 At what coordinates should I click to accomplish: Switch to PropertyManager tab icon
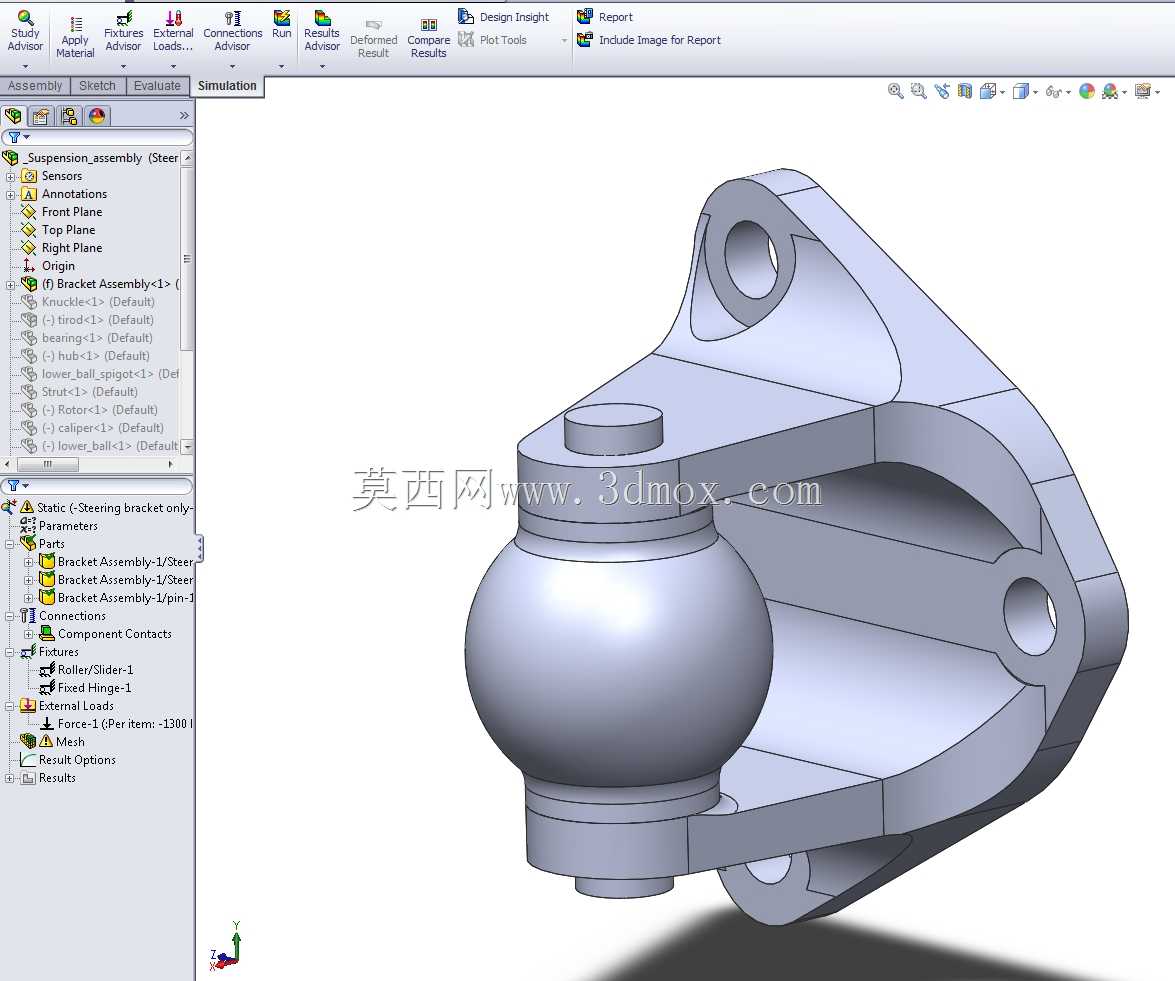point(41,116)
